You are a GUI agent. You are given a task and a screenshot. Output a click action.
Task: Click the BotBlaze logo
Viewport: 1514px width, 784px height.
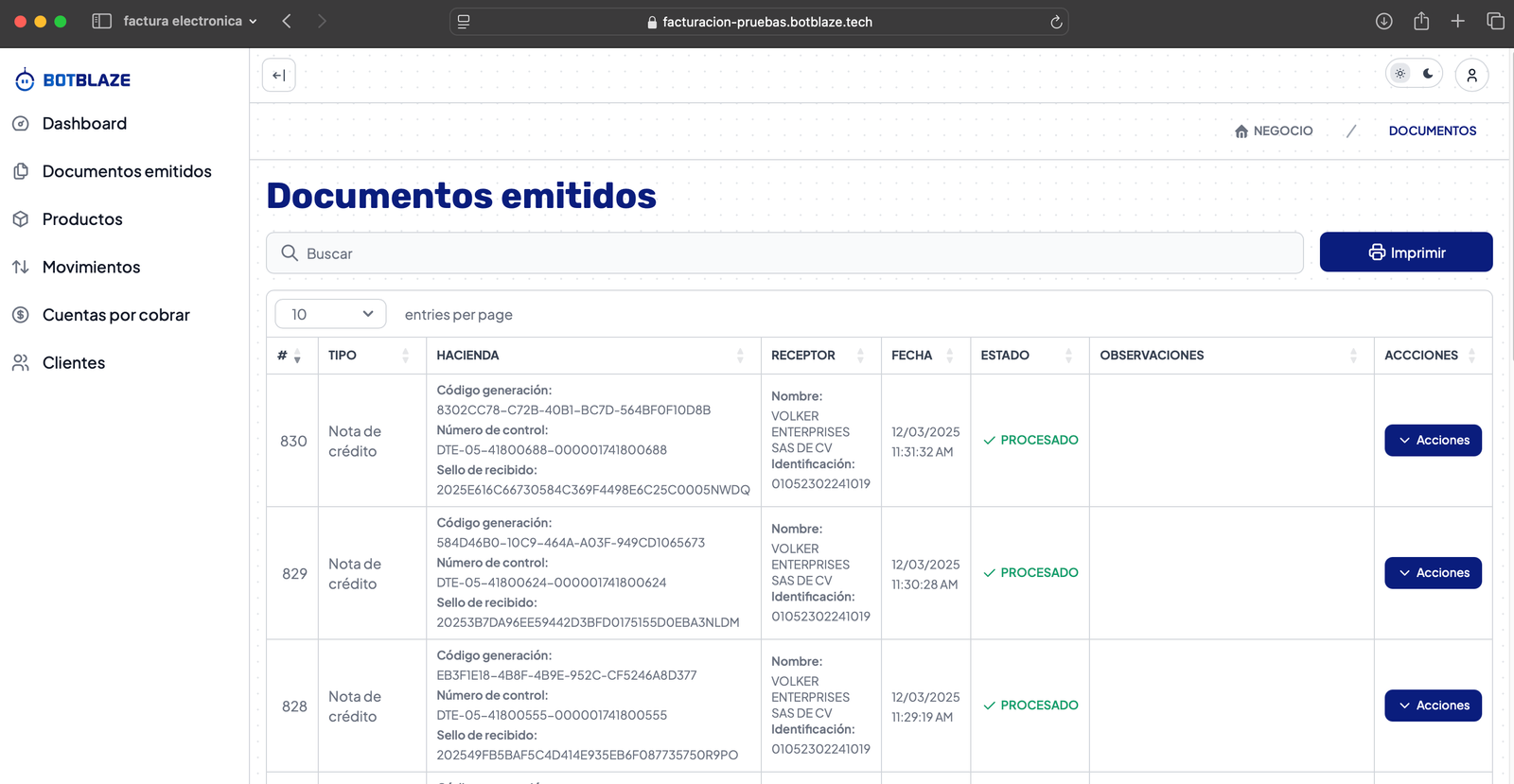pyautogui.click(x=74, y=80)
